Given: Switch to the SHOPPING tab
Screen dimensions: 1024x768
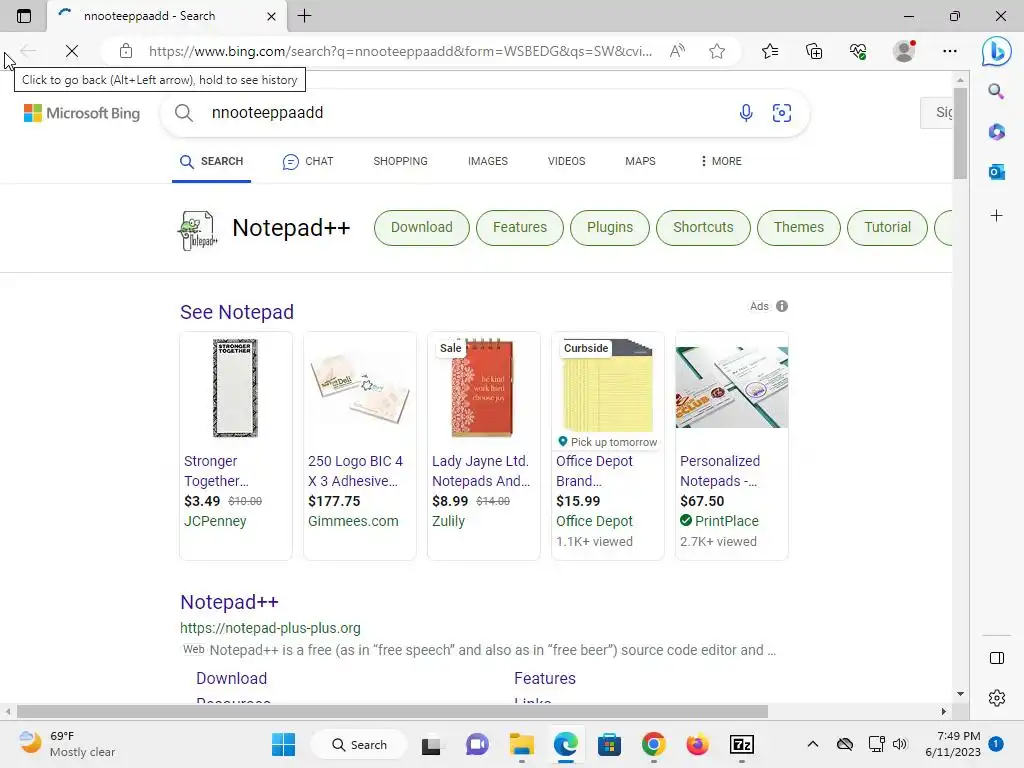Looking at the screenshot, I should [400, 161].
